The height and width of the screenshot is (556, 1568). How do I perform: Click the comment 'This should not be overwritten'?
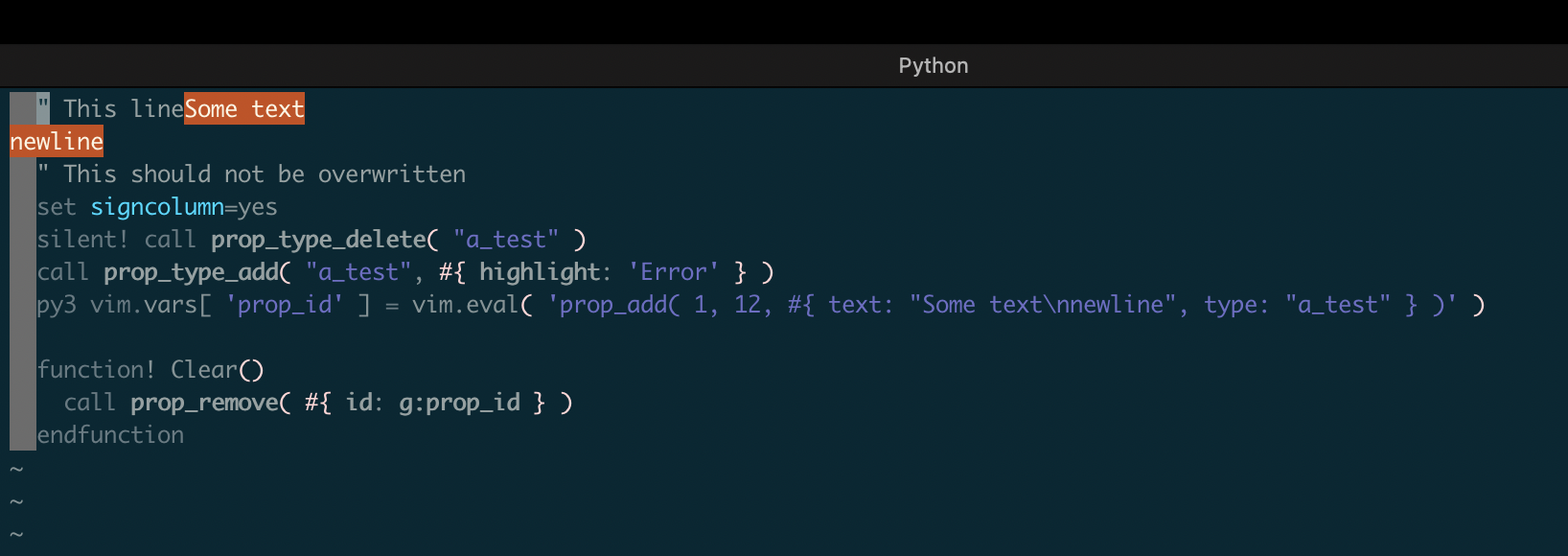pyautogui.click(x=265, y=174)
